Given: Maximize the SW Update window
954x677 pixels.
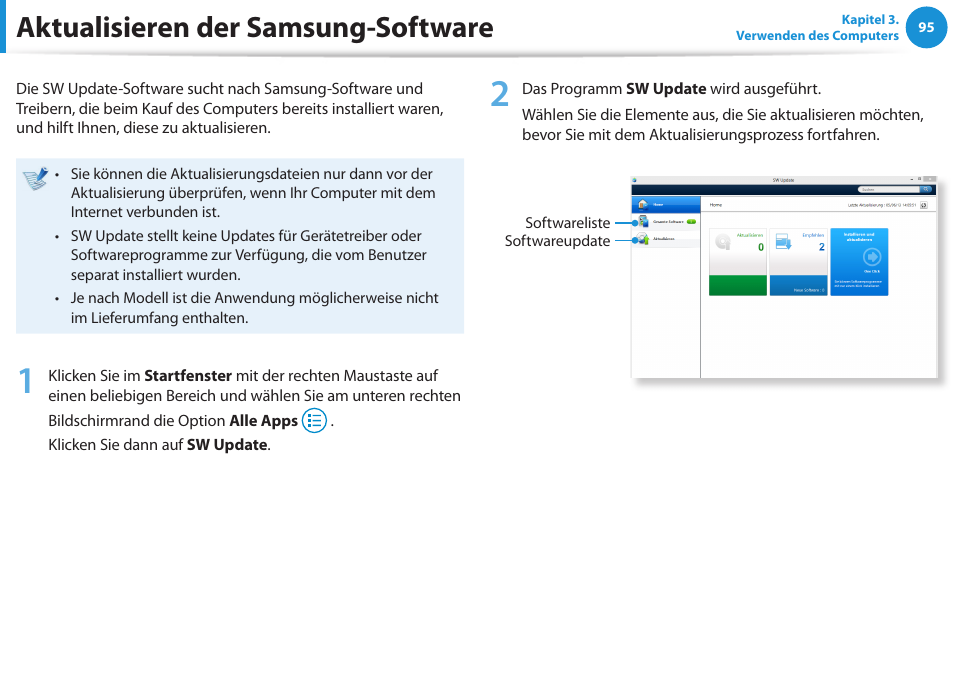Looking at the screenshot, I should coord(919,179).
